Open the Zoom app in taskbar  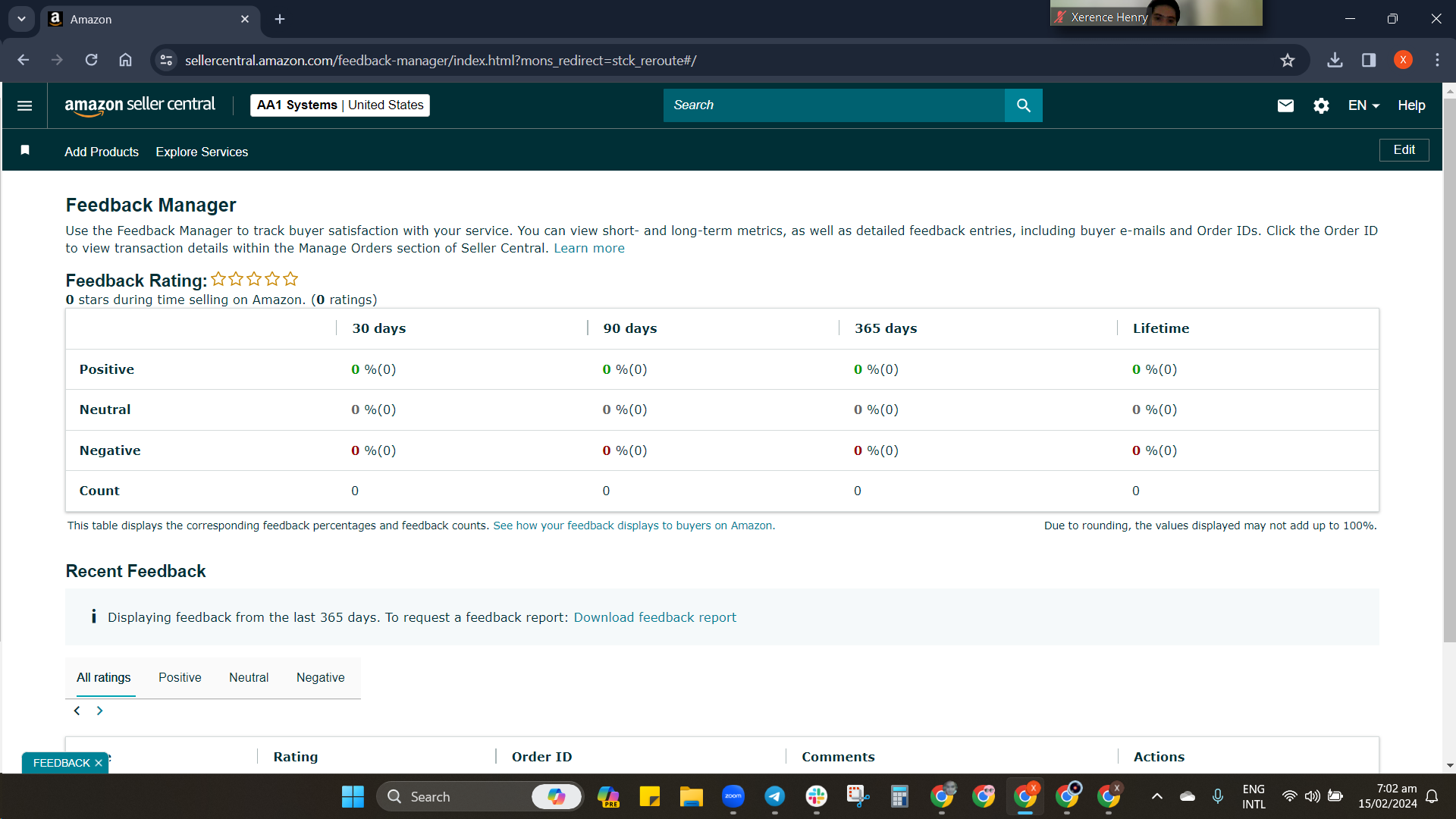tap(733, 796)
